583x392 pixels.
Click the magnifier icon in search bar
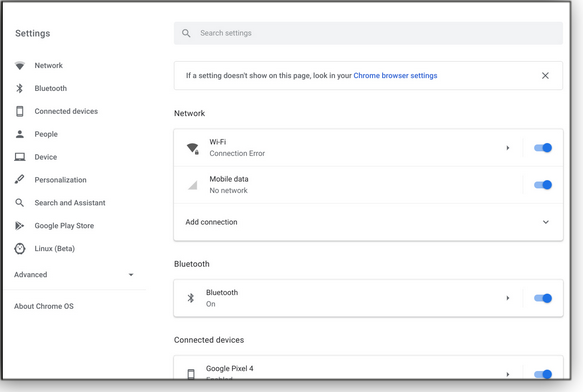coord(186,33)
